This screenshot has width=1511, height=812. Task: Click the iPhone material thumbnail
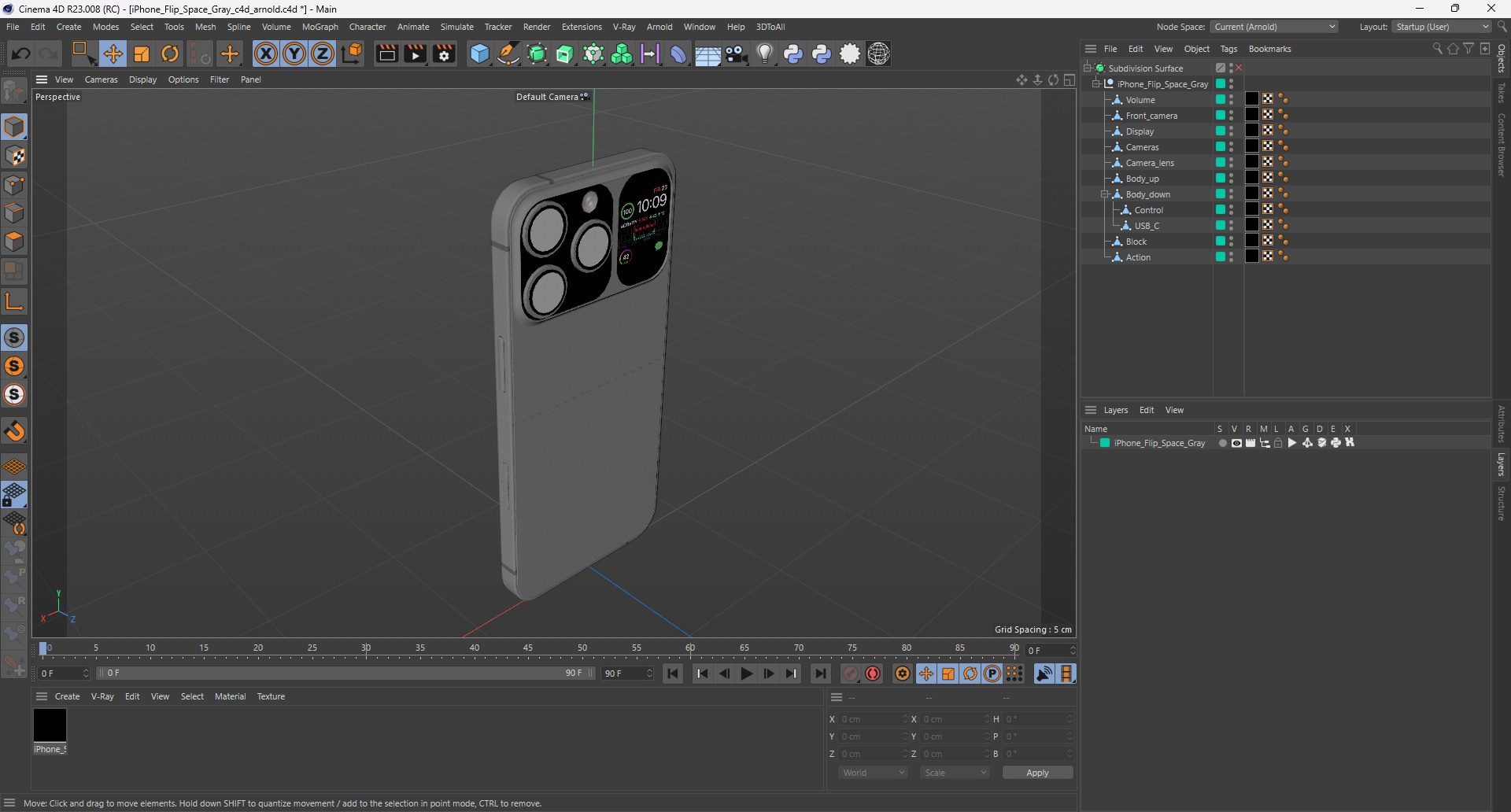click(50, 725)
